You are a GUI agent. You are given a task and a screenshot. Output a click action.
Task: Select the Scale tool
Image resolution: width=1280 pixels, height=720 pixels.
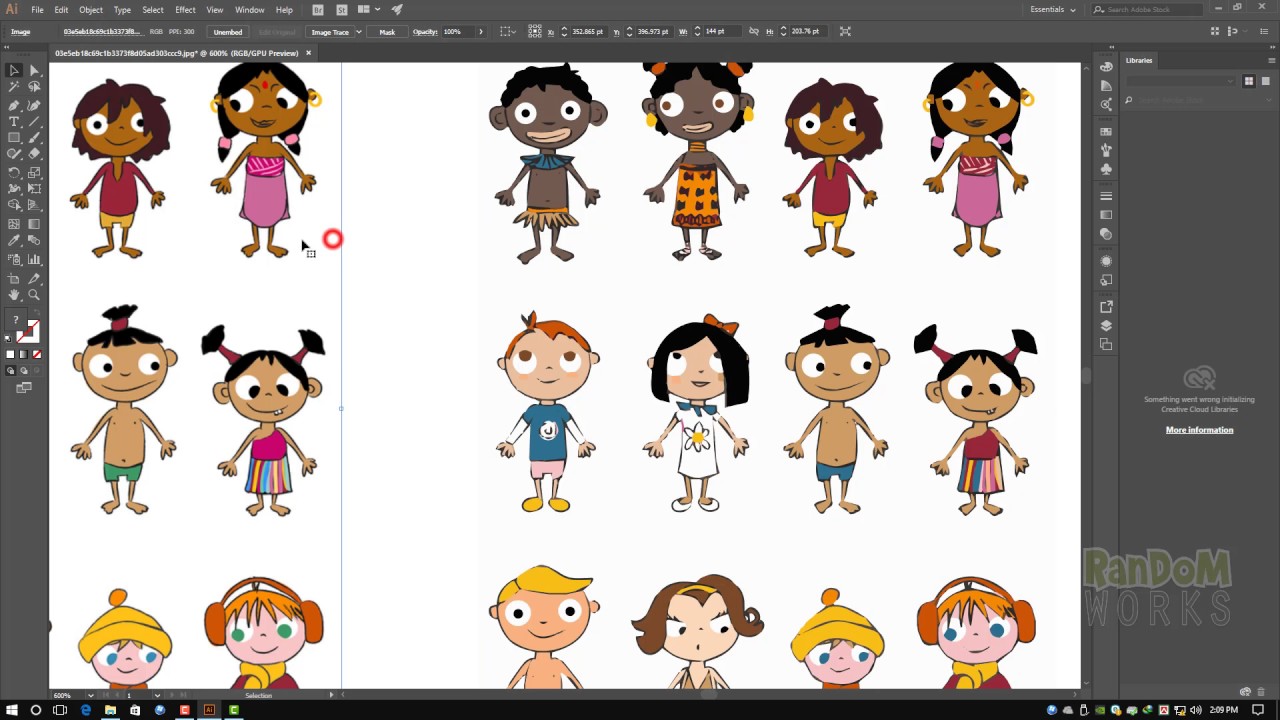(34, 172)
